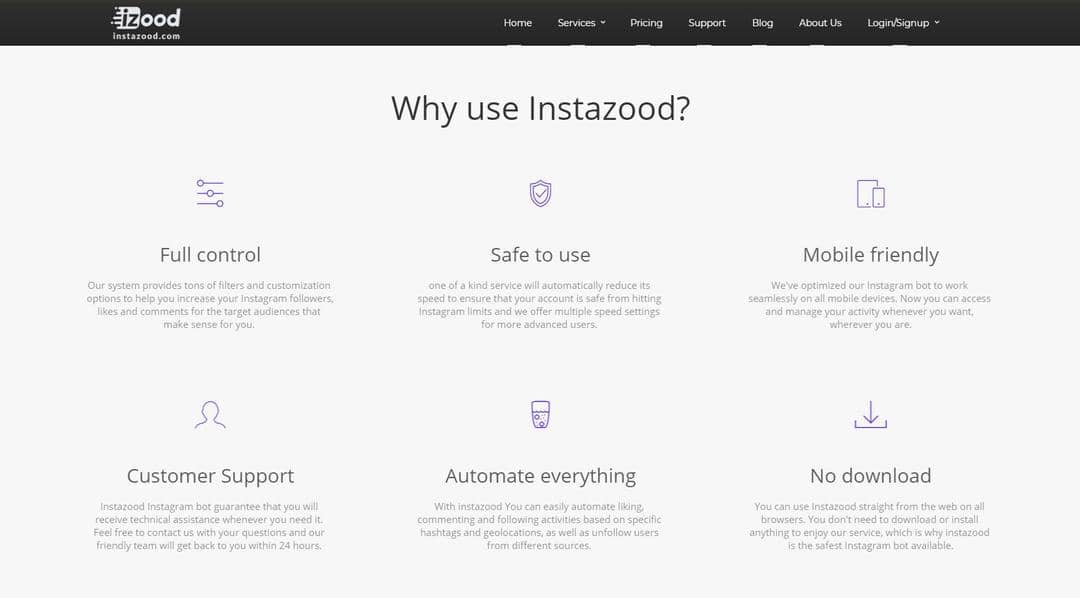Viewport: 1080px width, 598px height.
Task: Open the About Us page
Action: [820, 23]
